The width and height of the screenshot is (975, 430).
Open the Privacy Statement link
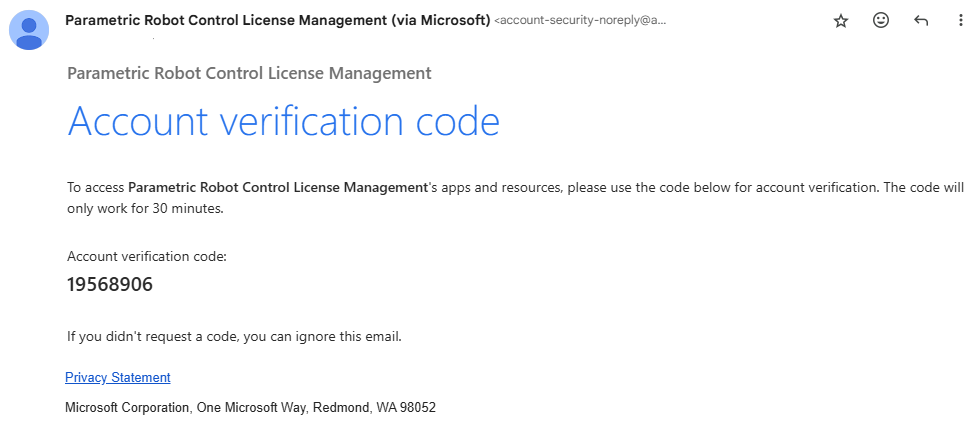(118, 377)
